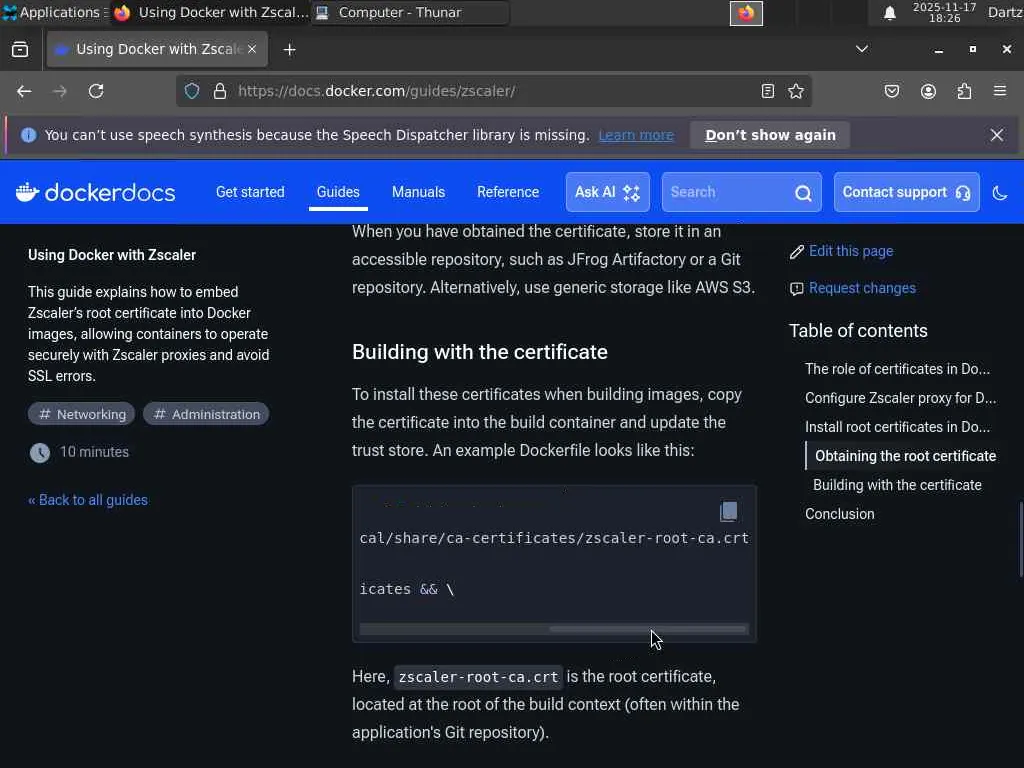Jump to Obtaining the root certificate
Viewport: 1024px width, 768px height.
tap(905, 456)
